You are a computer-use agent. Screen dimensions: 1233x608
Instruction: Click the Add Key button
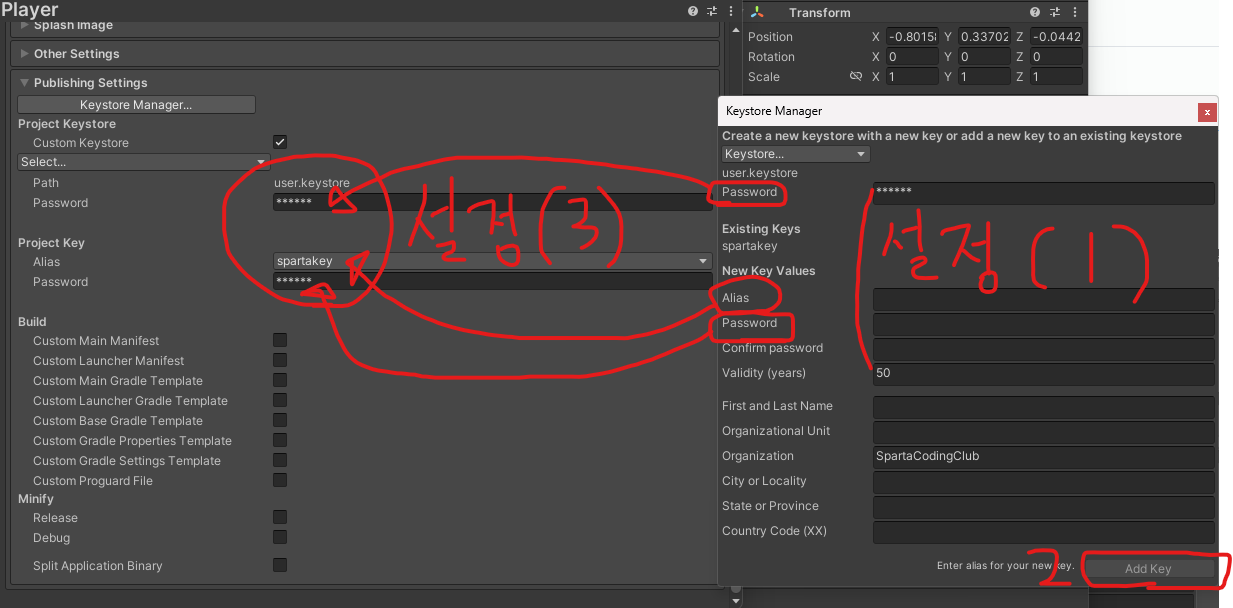point(1148,569)
